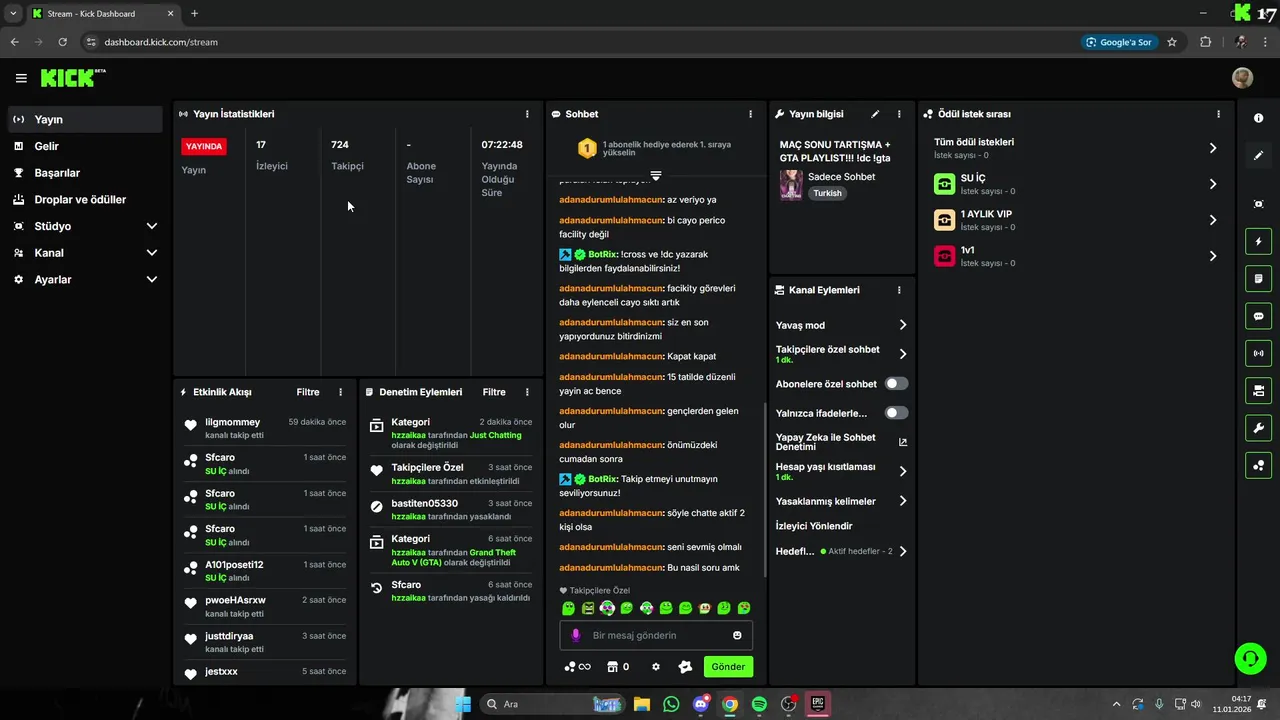Pick the first green emote in chat row
The width and height of the screenshot is (1280, 720).
tap(568, 608)
